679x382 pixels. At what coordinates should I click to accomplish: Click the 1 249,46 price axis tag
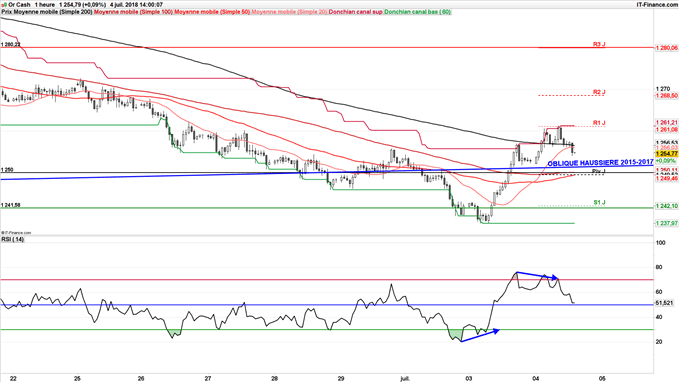pyautogui.click(x=666, y=178)
